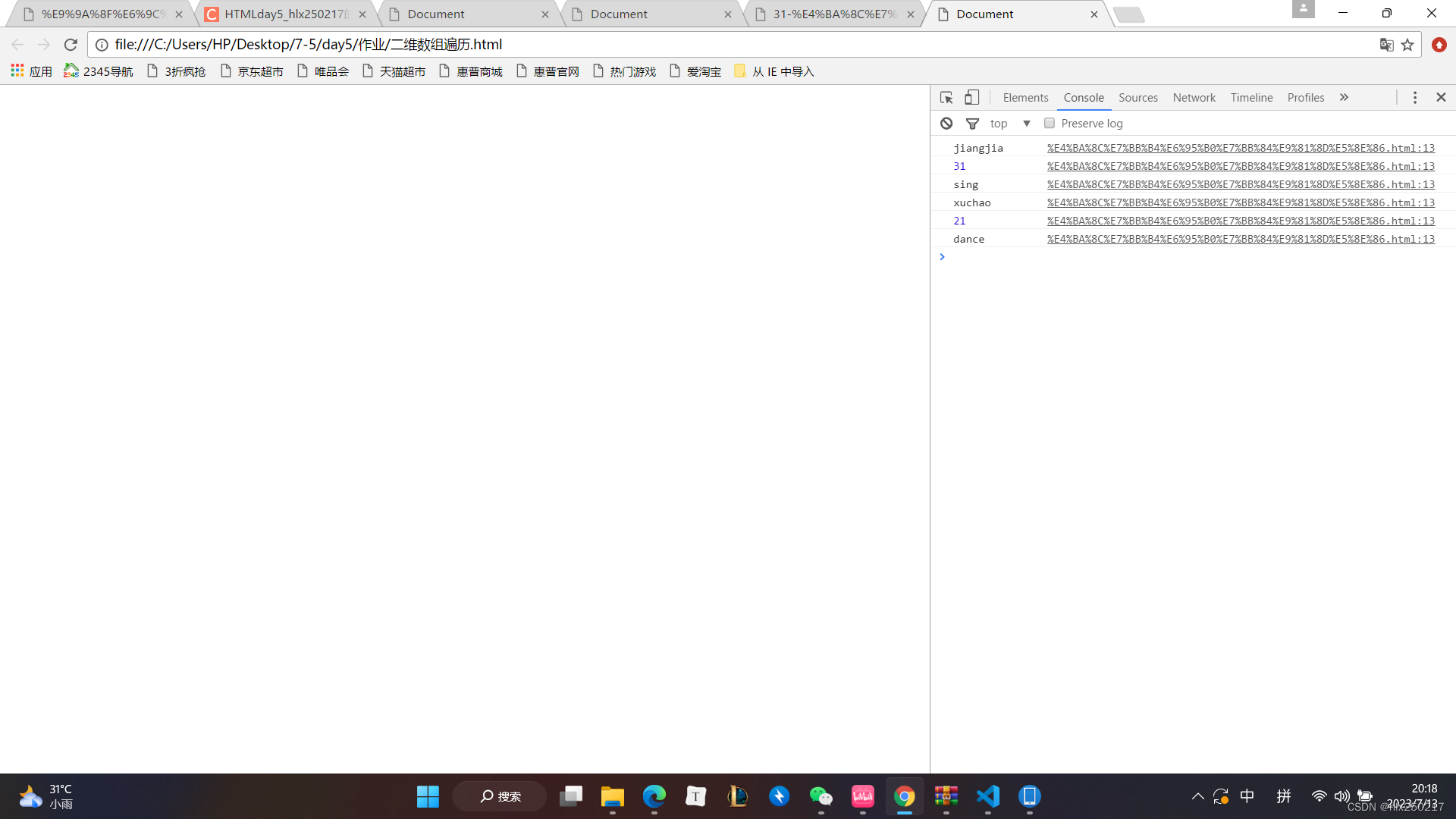Viewport: 1456px width, 819px height.
Task: Enable the Preserve log checkbox
Action: click(x=1050, y=124)
